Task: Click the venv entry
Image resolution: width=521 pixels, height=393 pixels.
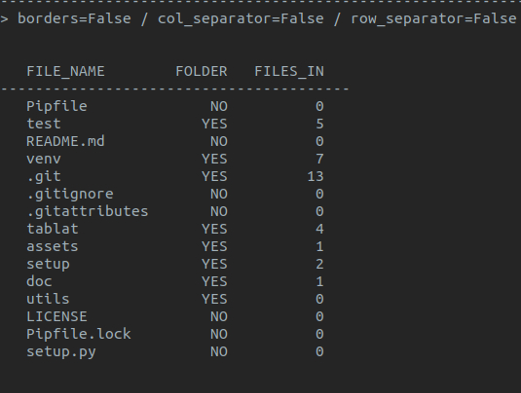Action: tap(43, 159)
